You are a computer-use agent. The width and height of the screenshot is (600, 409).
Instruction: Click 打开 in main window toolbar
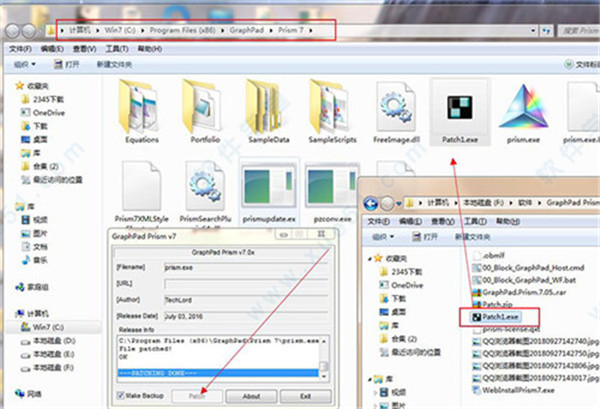67,64
